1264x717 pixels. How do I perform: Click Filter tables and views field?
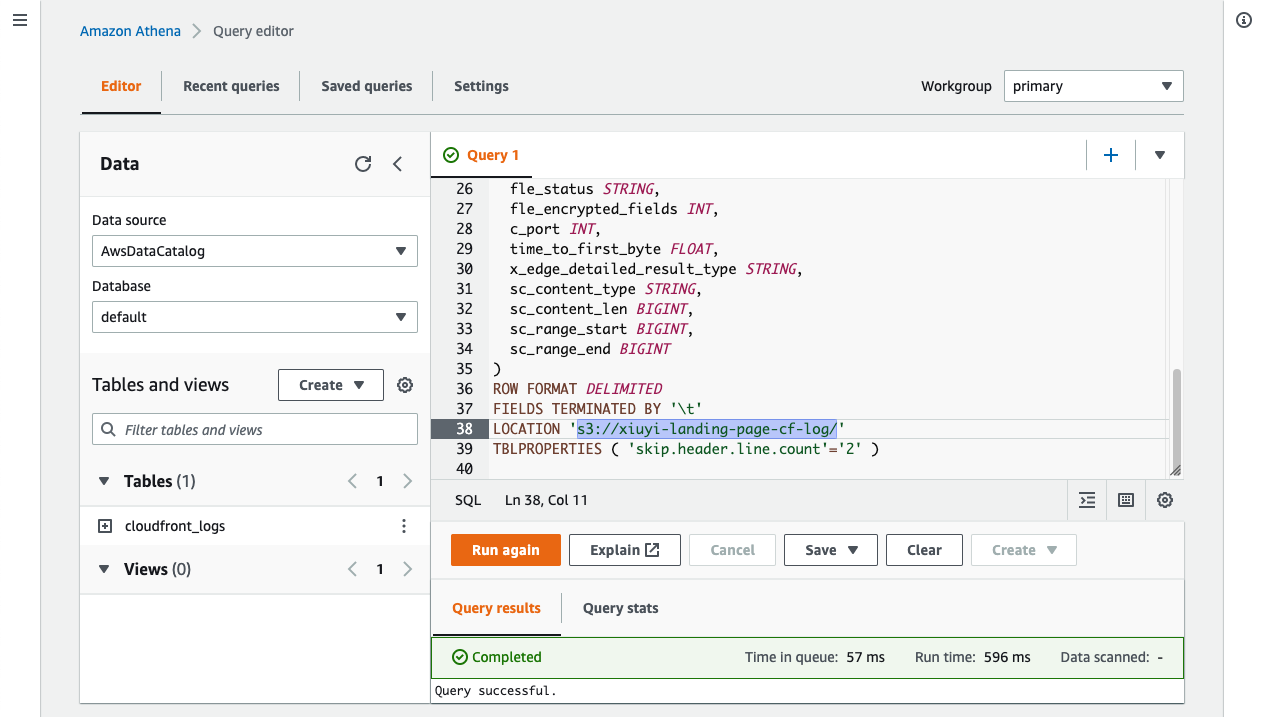pos(255,430)
